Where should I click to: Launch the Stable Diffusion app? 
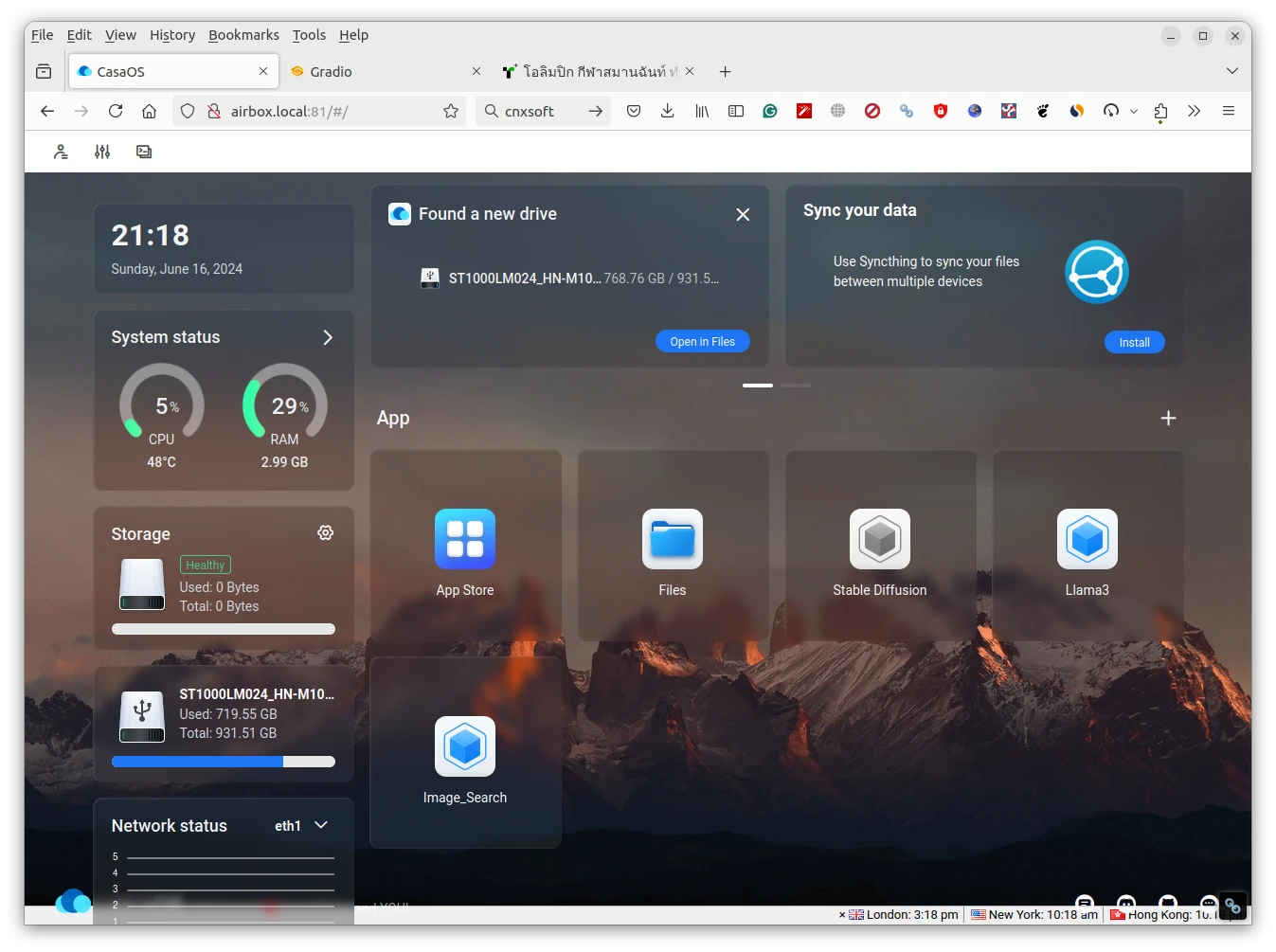[880, 539]
